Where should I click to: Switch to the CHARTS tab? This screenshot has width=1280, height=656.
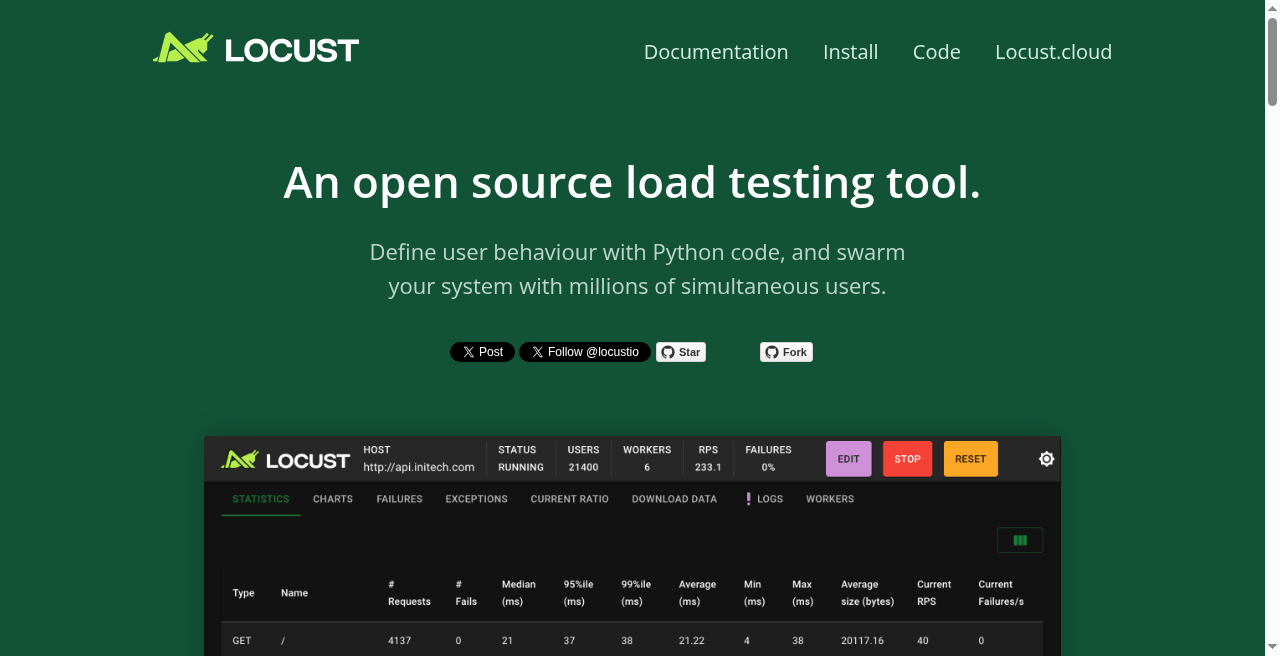coord(333,499)
